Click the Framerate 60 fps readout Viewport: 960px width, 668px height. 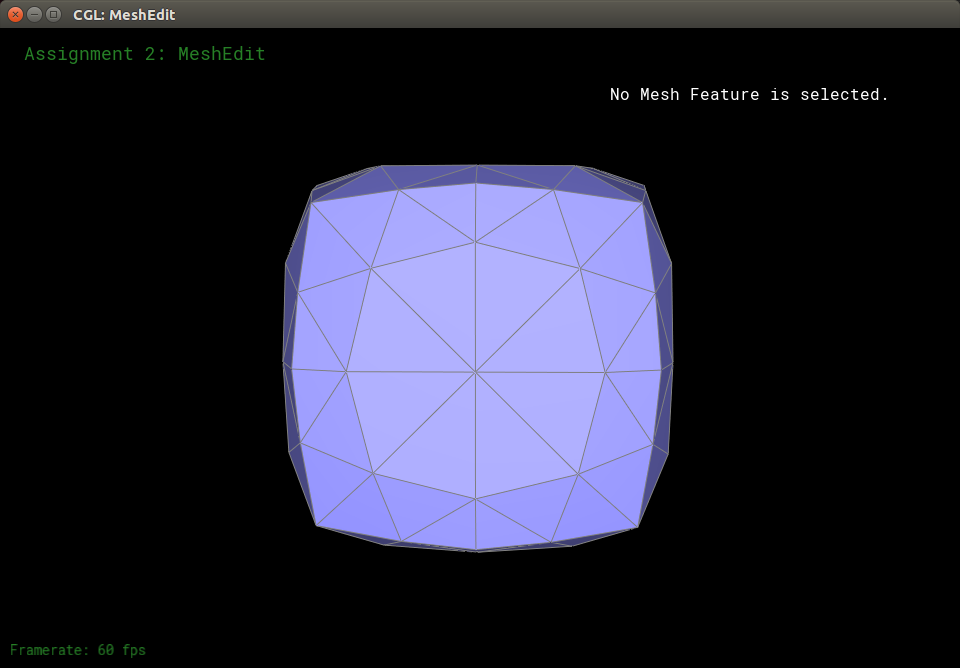78,650
